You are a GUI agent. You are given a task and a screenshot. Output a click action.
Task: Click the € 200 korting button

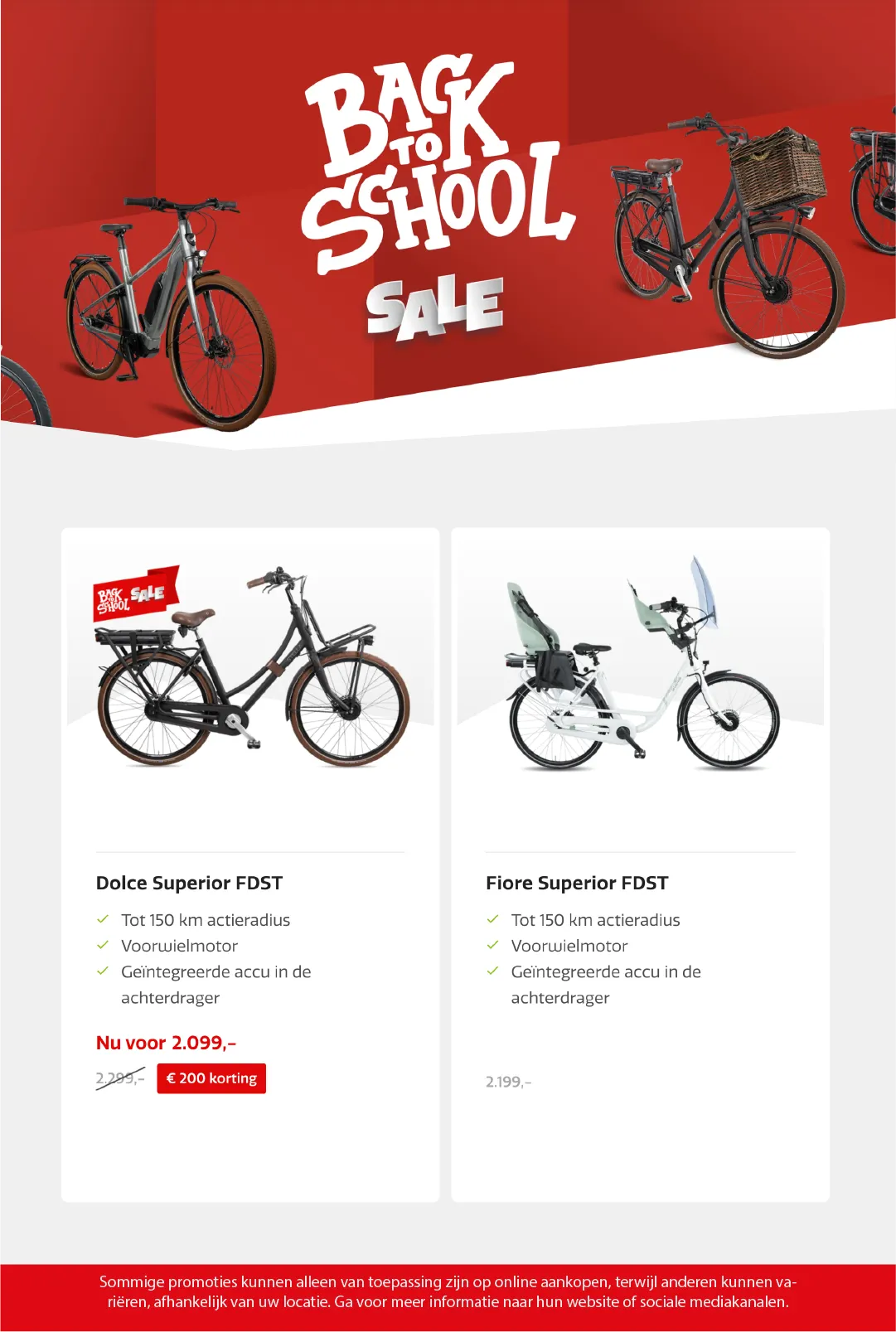(x=211, y=1078)
